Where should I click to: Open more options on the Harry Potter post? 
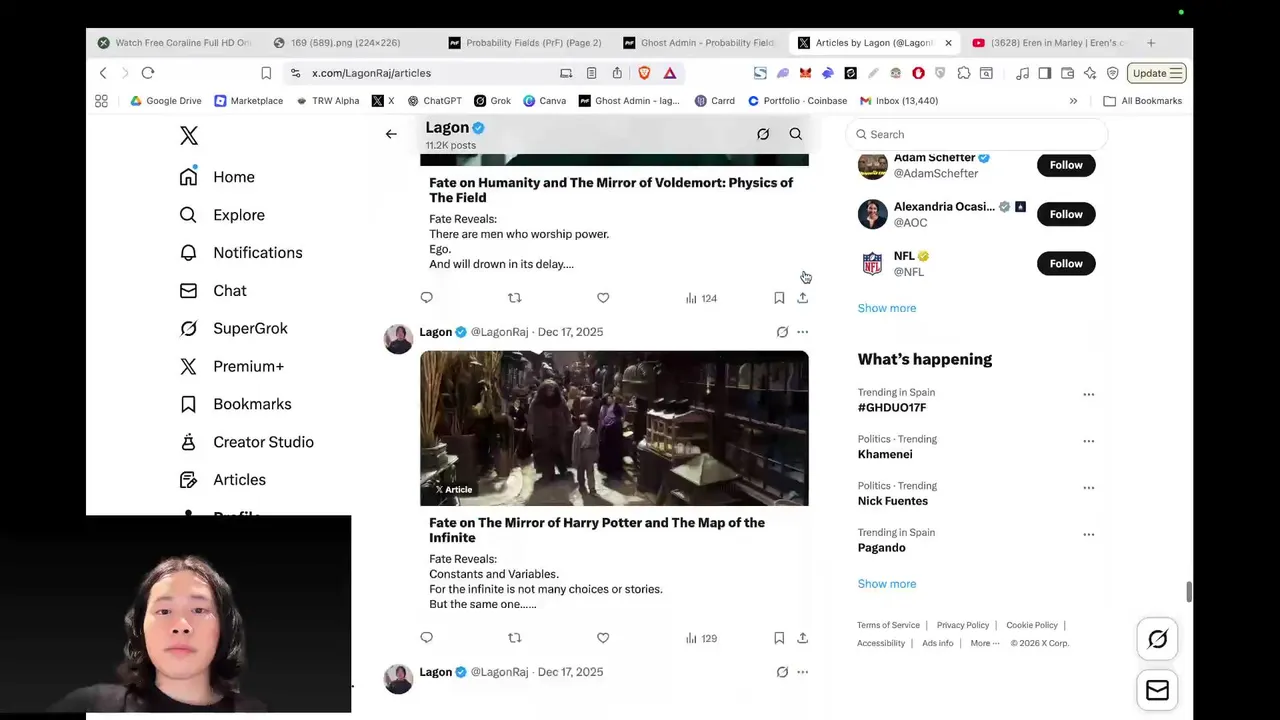(802, 332)
